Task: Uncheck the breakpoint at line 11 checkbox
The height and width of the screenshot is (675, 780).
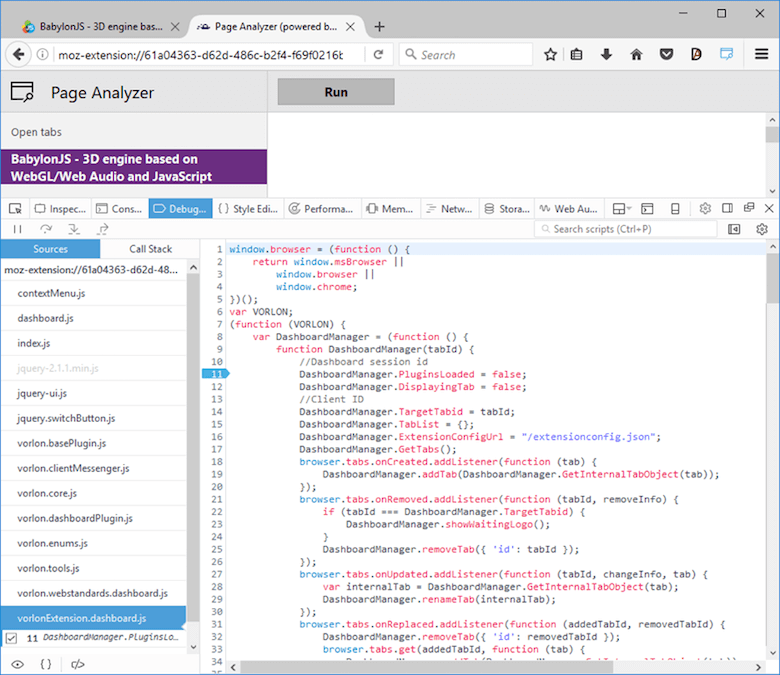Action: (x=12, y=637)
